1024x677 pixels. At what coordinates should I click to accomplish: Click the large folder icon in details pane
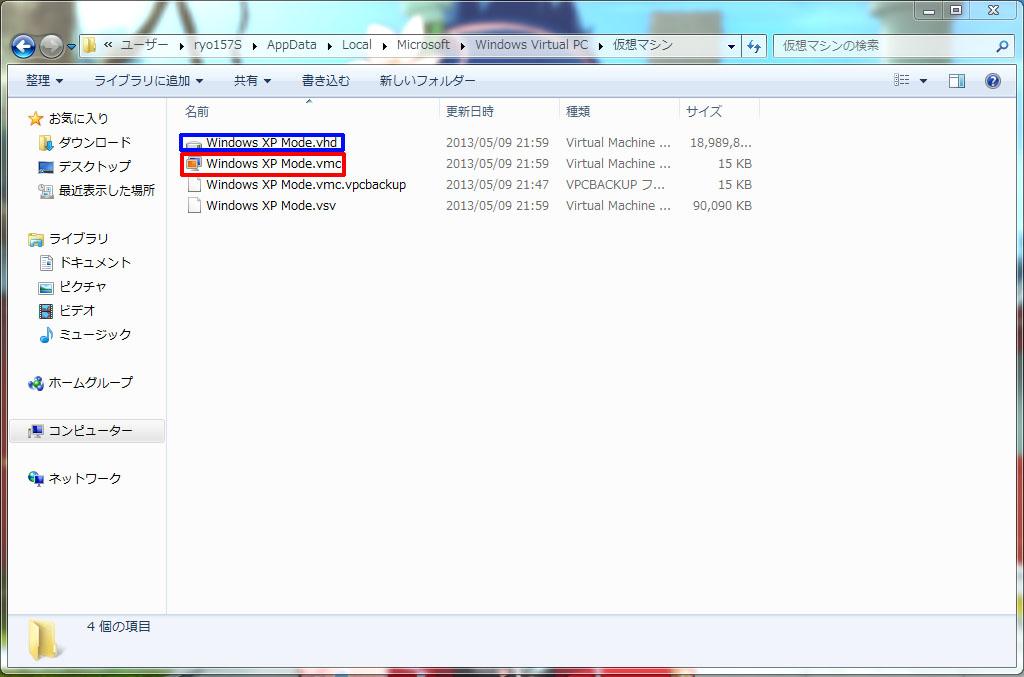(44, 640)
